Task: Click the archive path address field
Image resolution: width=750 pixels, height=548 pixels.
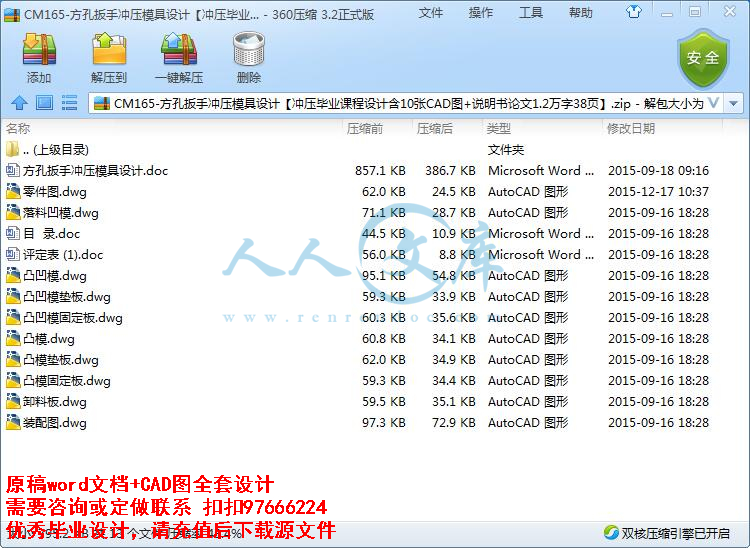Action: [x=407, y=103]
